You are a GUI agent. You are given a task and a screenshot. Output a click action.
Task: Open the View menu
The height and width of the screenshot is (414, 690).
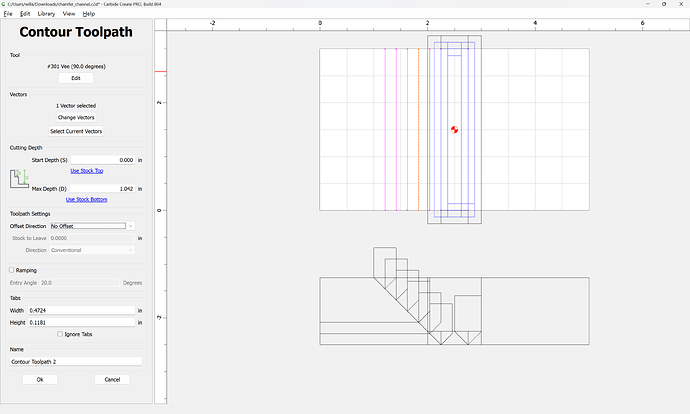(x=68, y=14)
